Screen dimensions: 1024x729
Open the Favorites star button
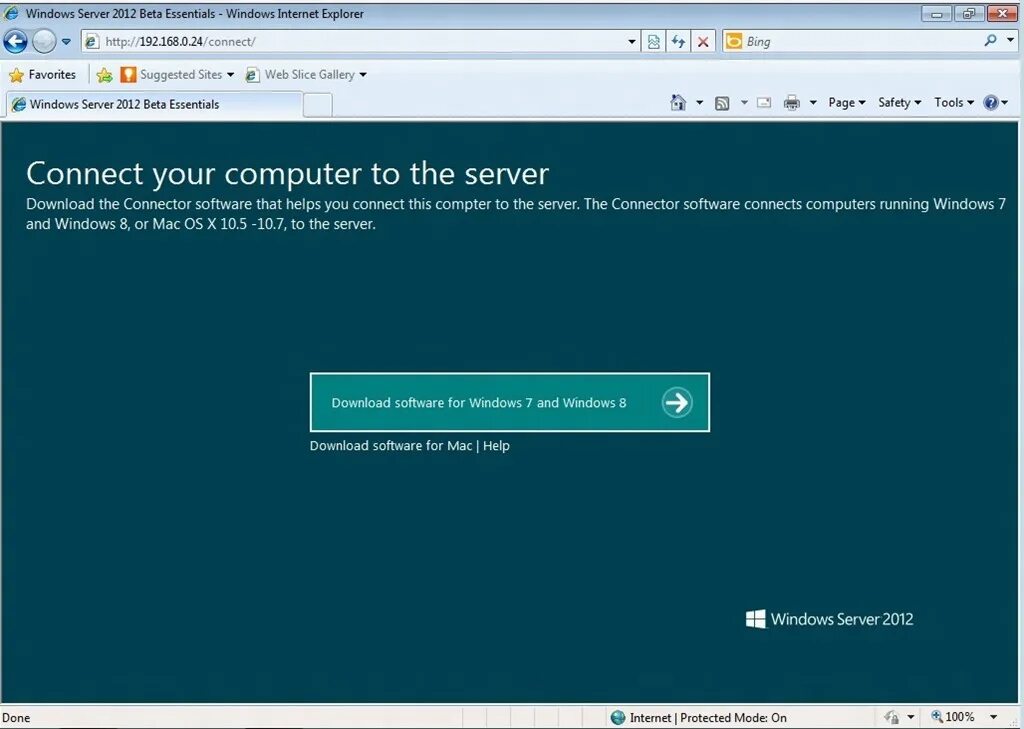tap(42, 74)
